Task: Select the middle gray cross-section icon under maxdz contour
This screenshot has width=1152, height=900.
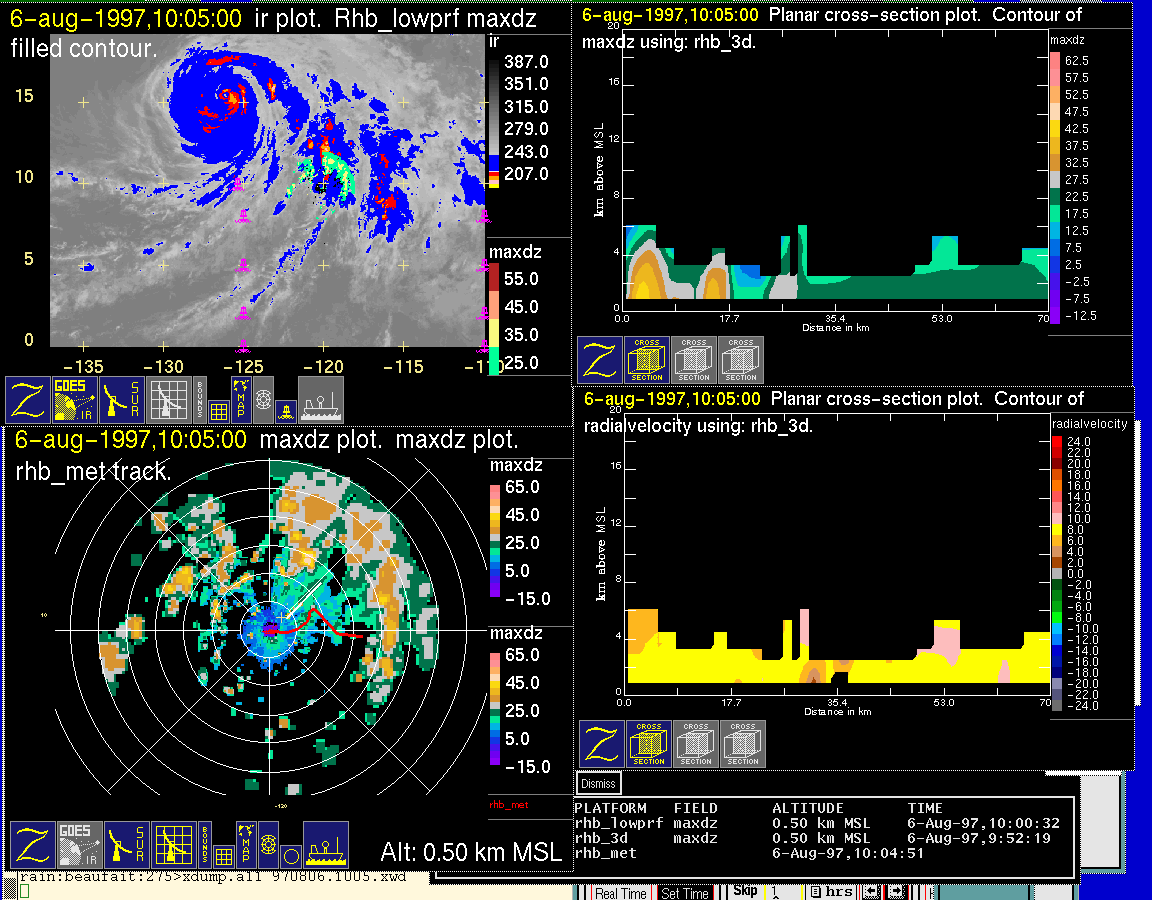Action: 694,360
